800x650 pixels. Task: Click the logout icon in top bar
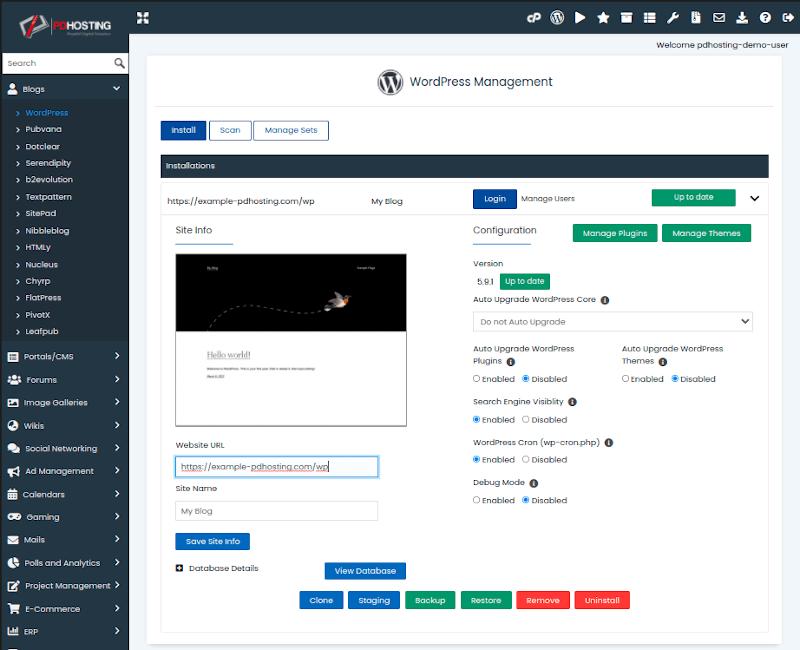click(788, 18)
